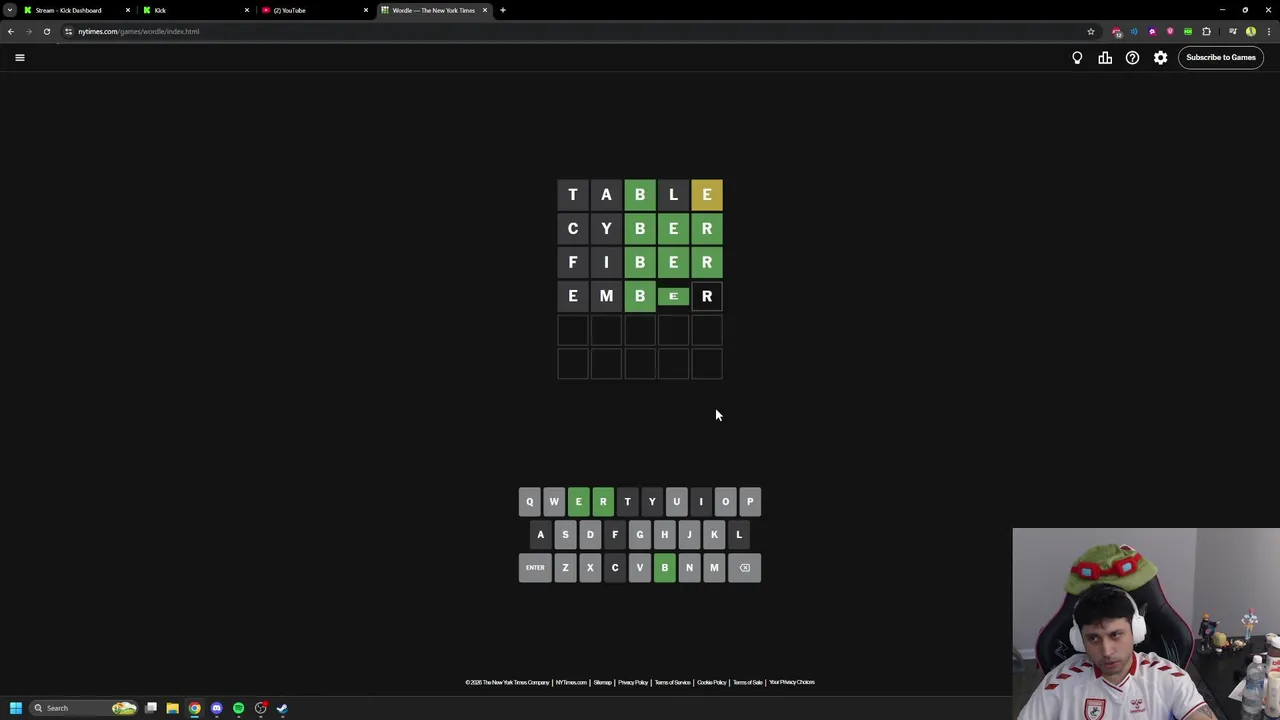Viewport: 1280px width, 720px height.
Task: Tap the S key on the keyboard
Action: pos(565,535)
